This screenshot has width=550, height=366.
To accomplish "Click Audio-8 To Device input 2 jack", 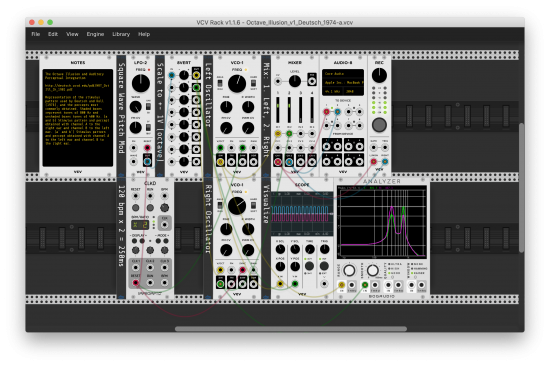I will pos(337,112).
